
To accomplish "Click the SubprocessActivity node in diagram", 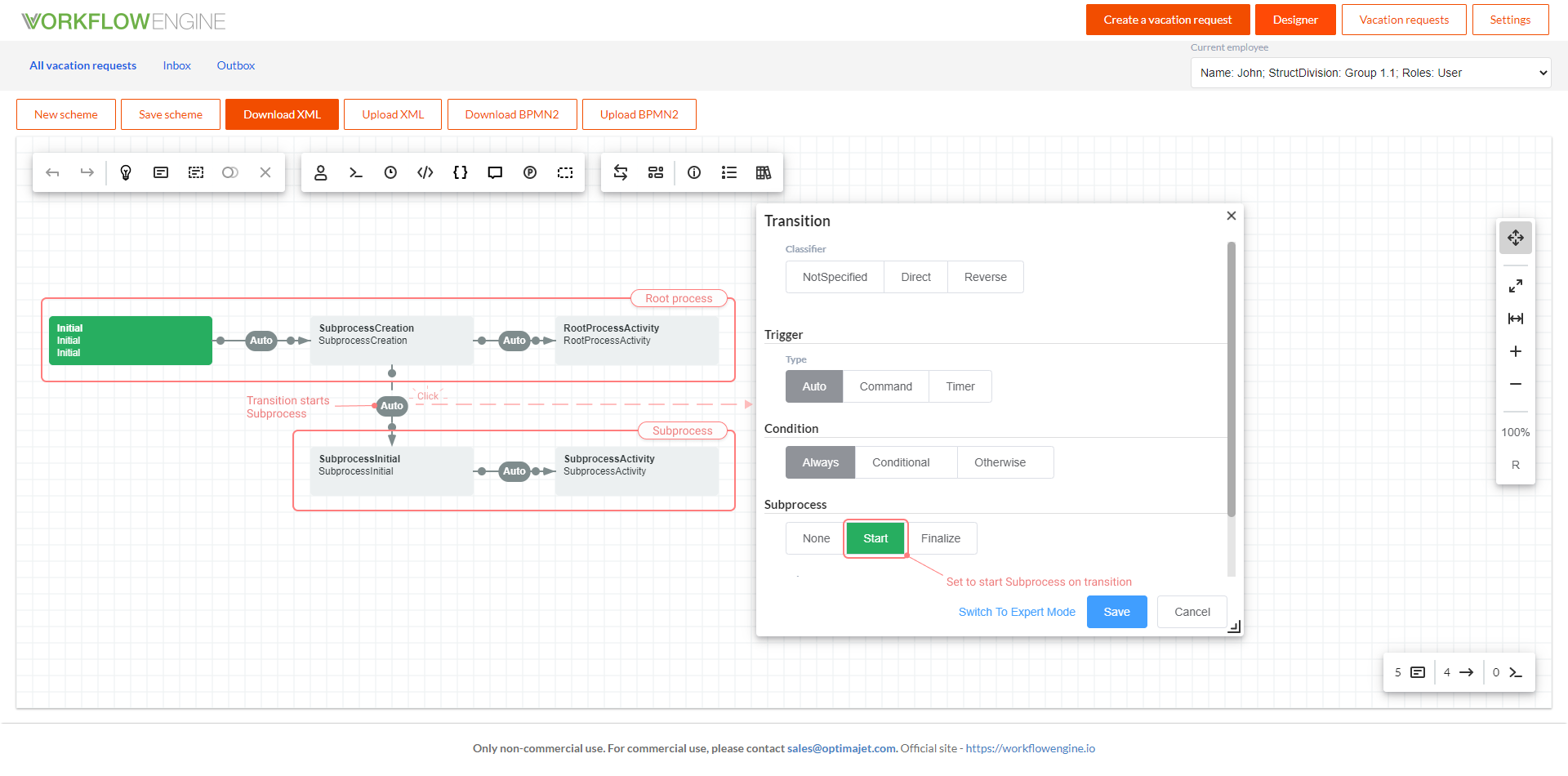I will (636, 471).
